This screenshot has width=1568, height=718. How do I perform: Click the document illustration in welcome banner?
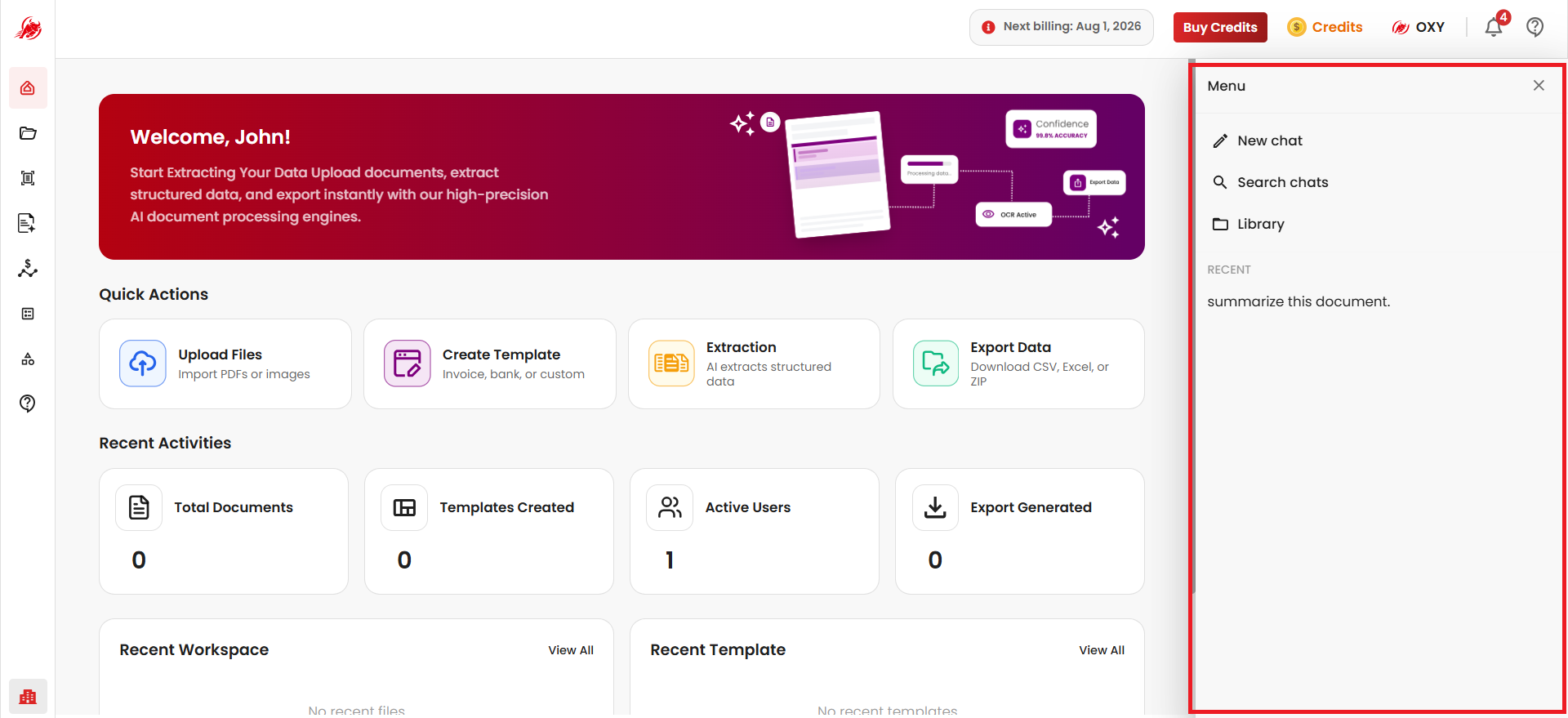coord(839,175)
